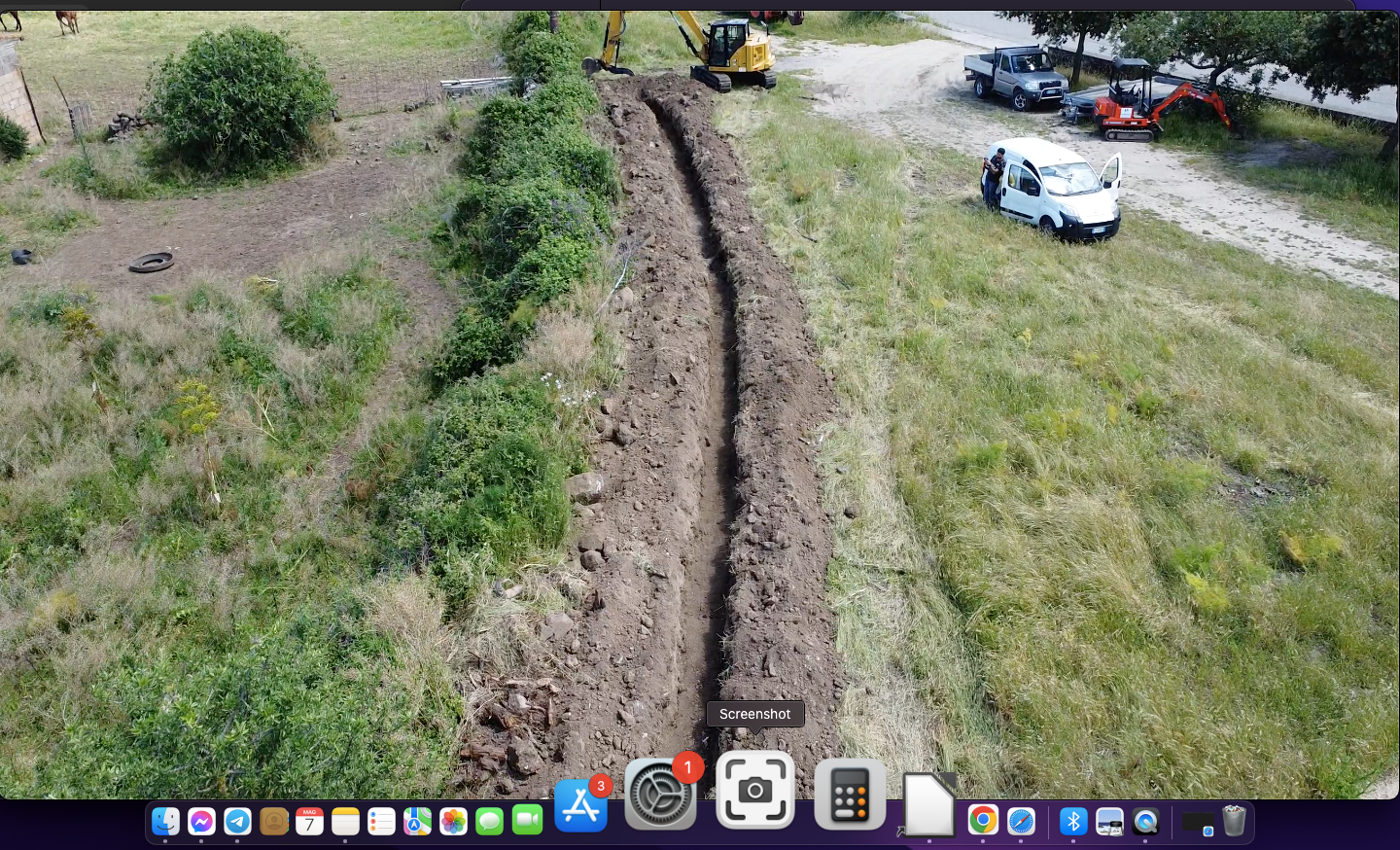This screenshot has width=1400, height=850.
Task: Launch the Maps app from the Dock
Action: (417, 822)
